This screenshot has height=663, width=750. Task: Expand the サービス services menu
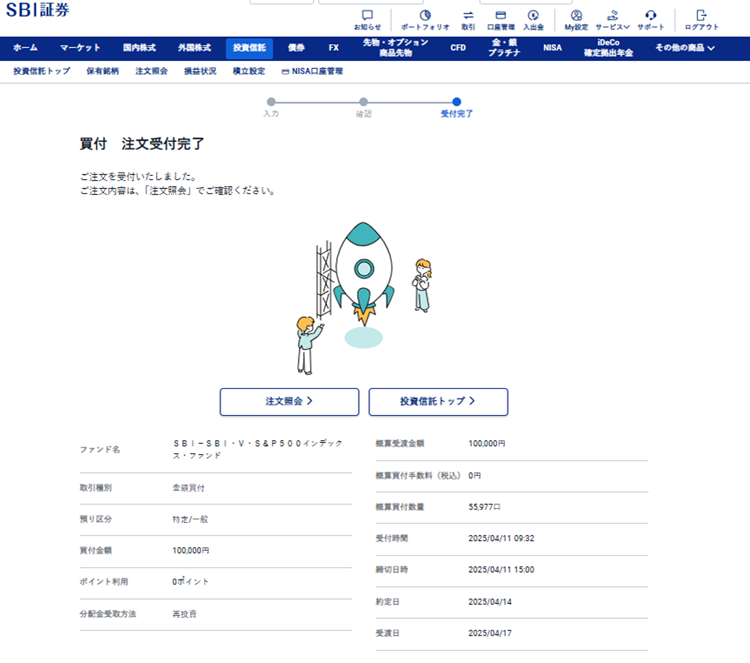pos(612,20)
